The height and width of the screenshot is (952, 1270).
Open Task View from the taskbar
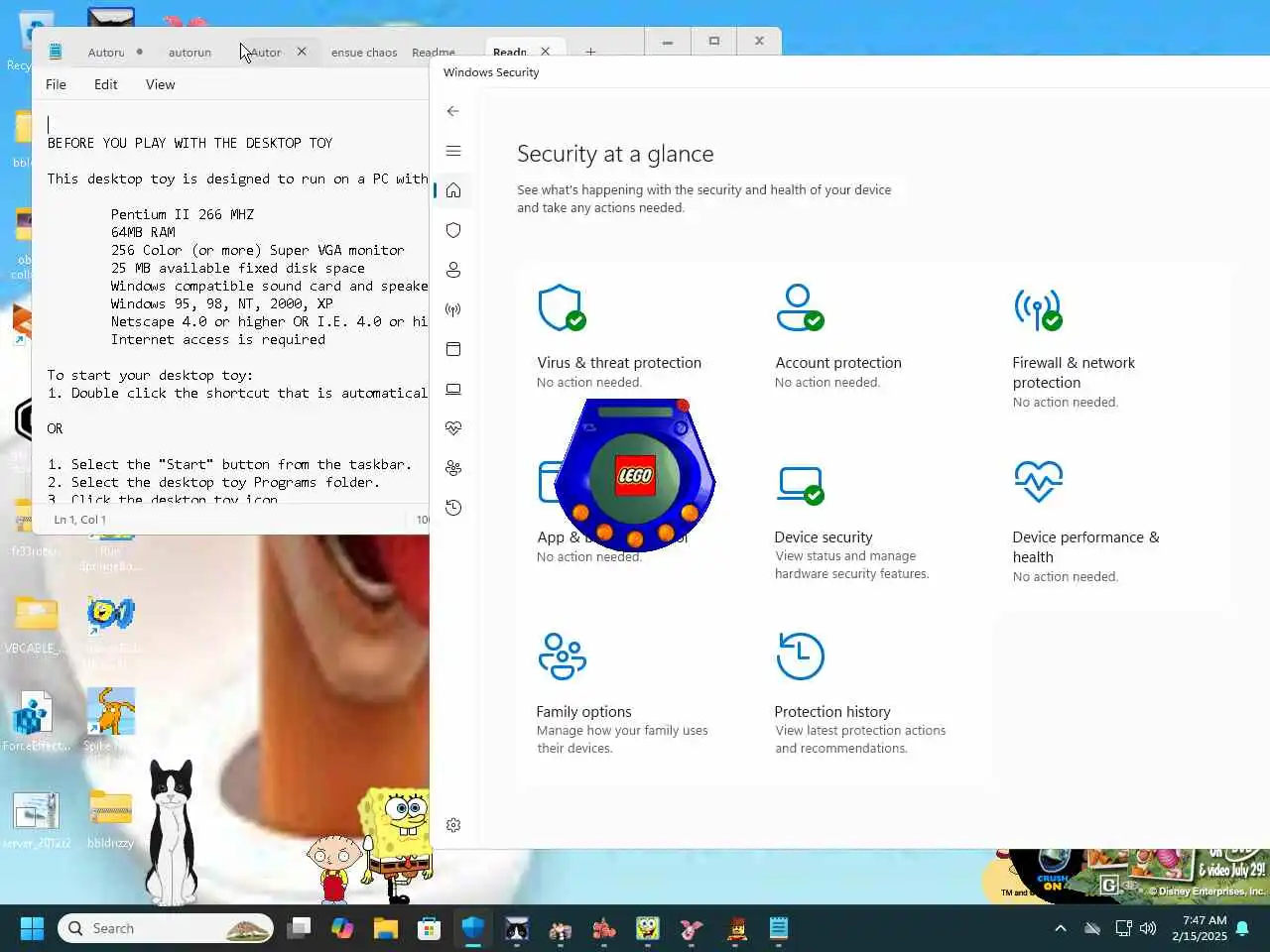tap(299, 928)
